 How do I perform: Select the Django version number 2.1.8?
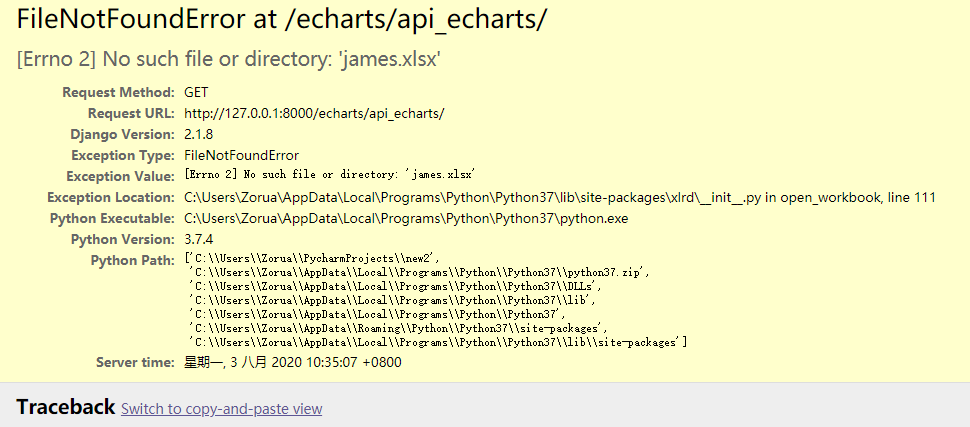198,134
